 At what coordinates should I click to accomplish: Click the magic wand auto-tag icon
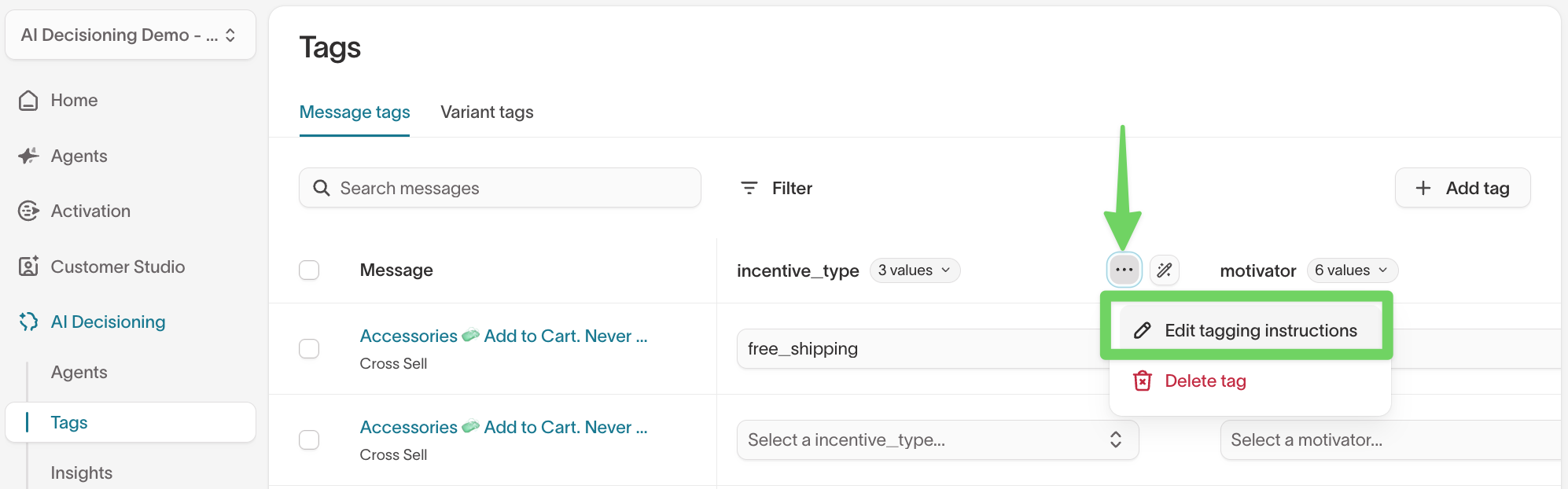[x=1165, y=270]
